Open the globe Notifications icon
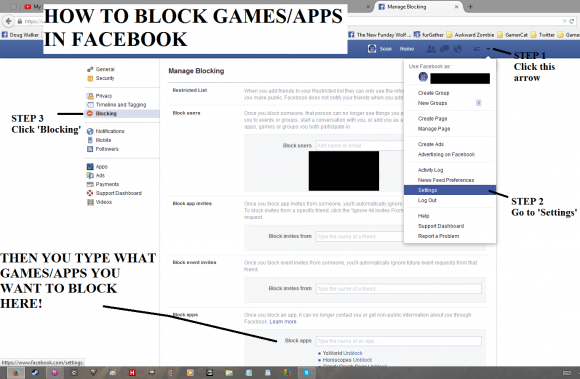 coord(458,49)
